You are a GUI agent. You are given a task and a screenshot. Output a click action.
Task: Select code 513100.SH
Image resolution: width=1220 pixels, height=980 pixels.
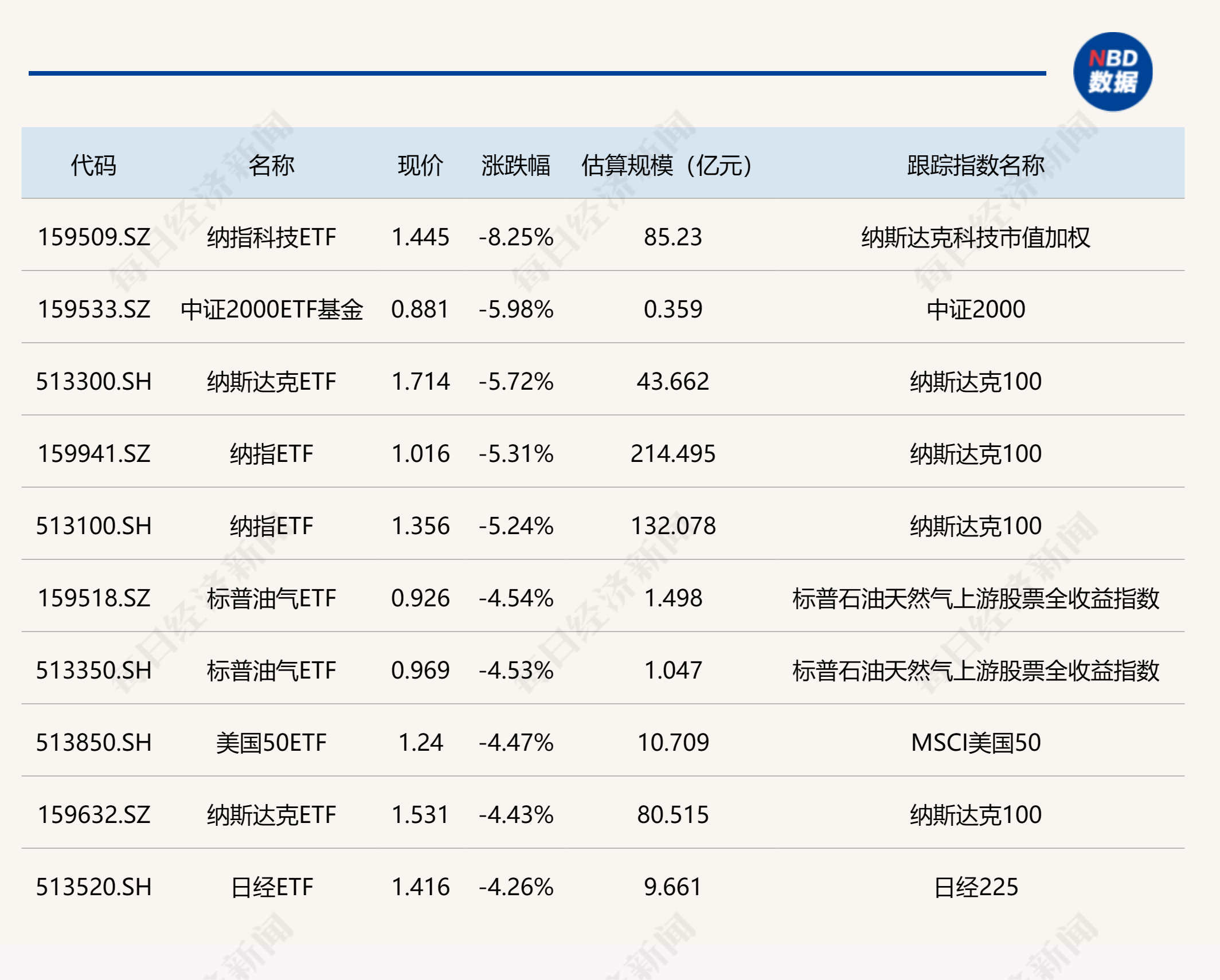pyautogui.click(x=93, y=526)
